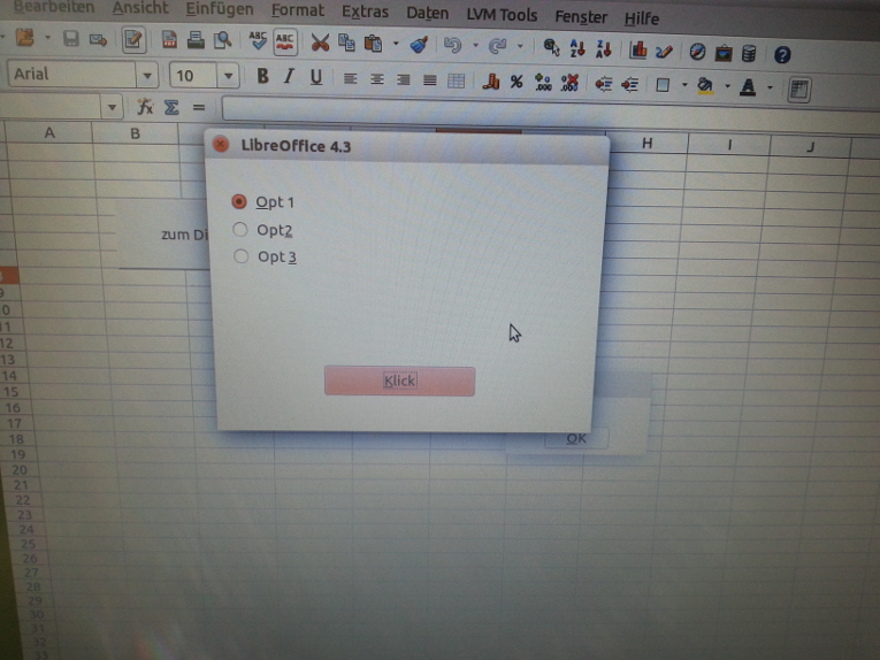Apply the font color A swatch
Viewport: 880px width, 660px height.
click(x=748, y=87)
